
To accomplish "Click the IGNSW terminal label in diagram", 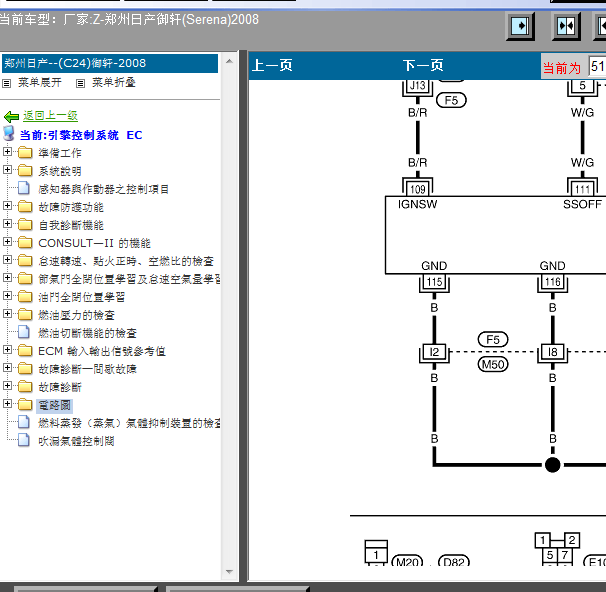I will point(417,204).
